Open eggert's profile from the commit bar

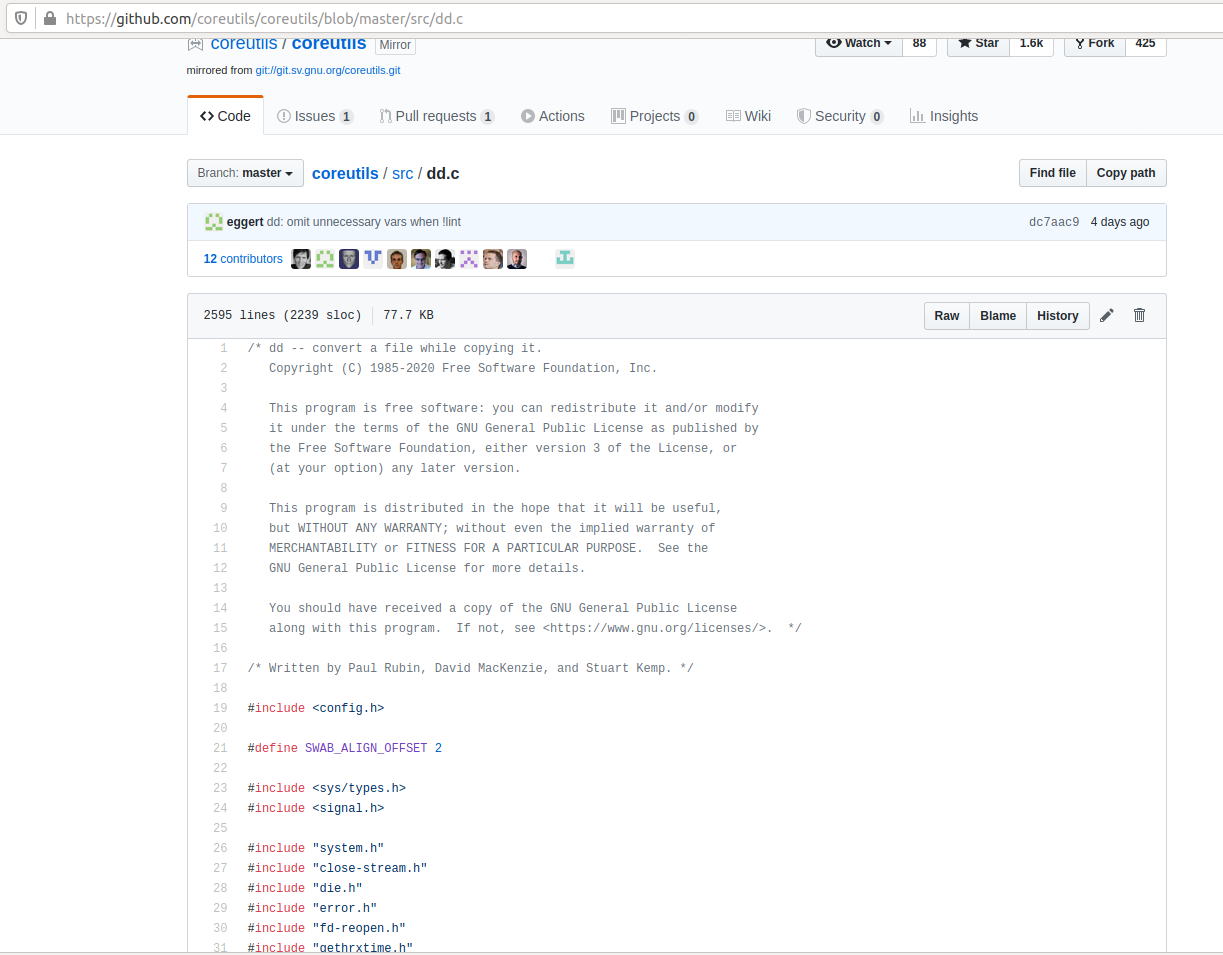[x=245, y=222]
